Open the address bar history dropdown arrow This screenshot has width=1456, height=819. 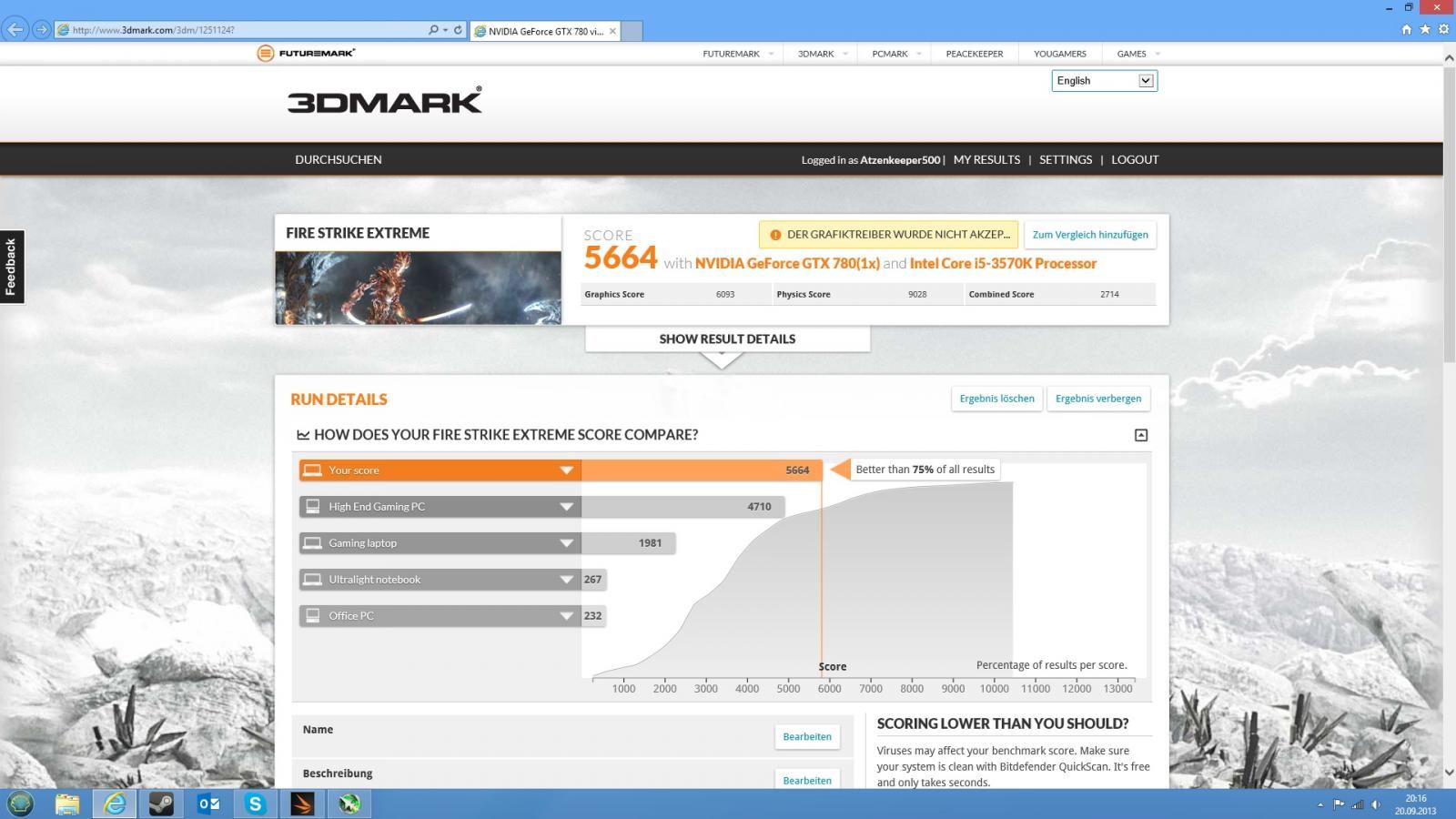pos(445,30)
